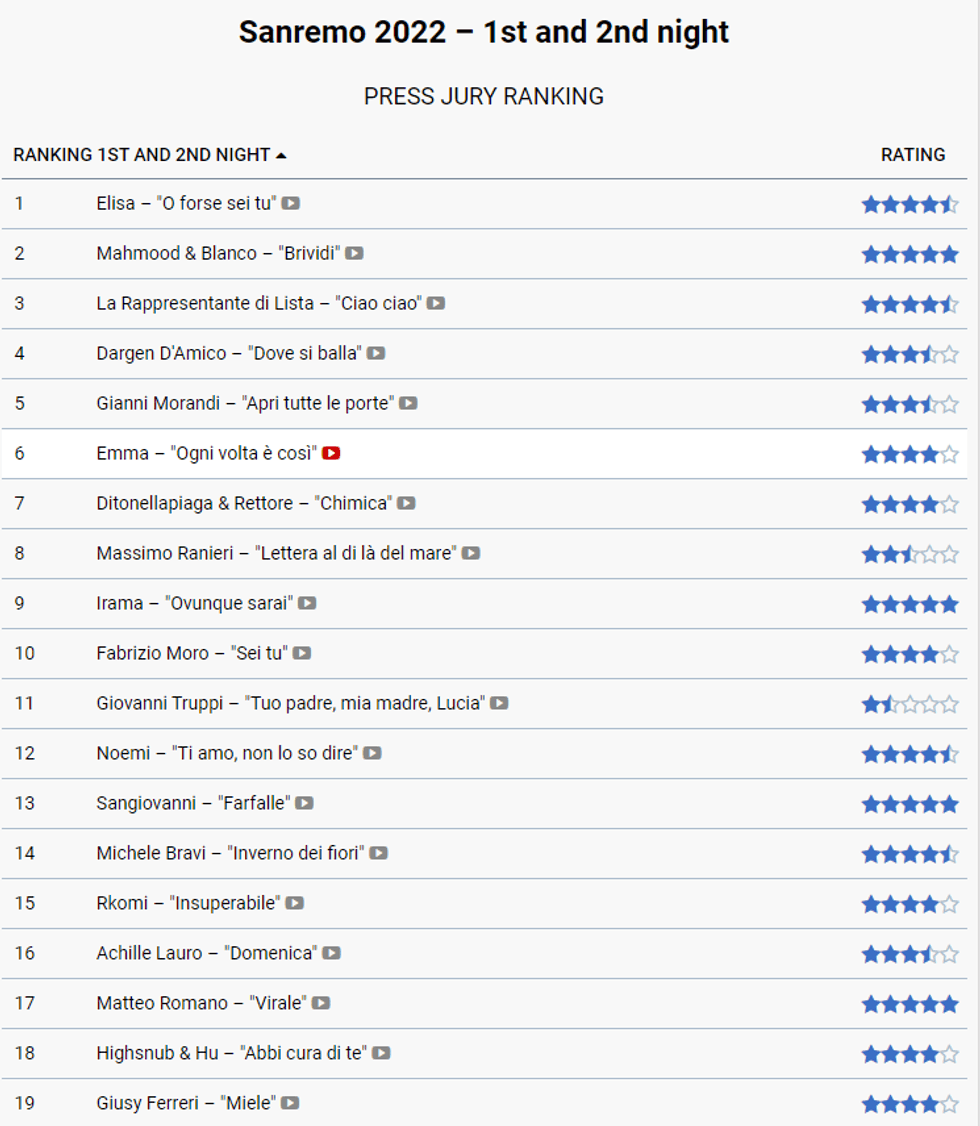
Task: Play video next to "Apri tutte le porte"
Action: [408, 403]
